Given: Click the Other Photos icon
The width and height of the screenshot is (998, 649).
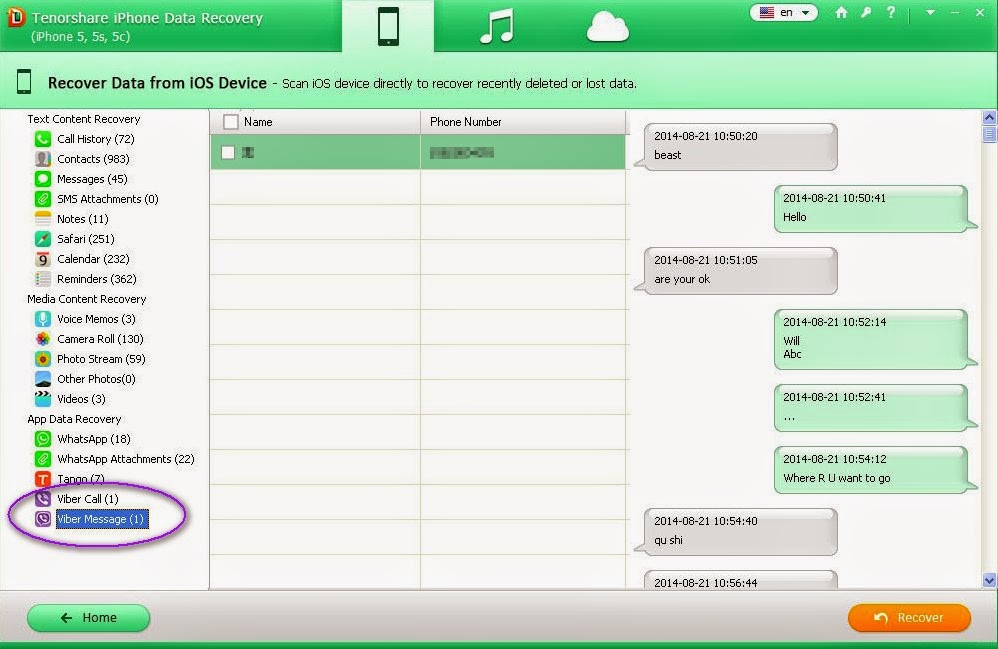Looking at the screenshot, I should click(43, 379).
